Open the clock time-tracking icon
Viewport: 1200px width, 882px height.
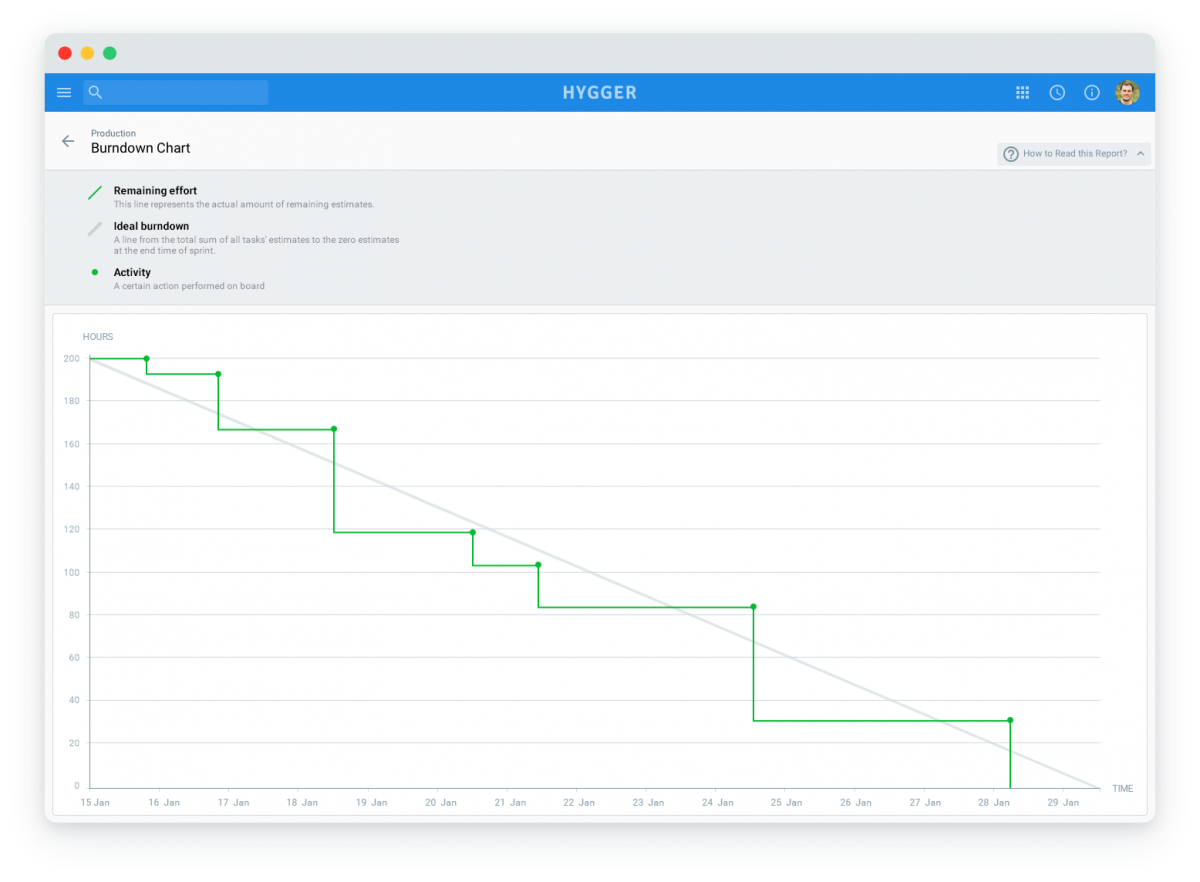1057,93
